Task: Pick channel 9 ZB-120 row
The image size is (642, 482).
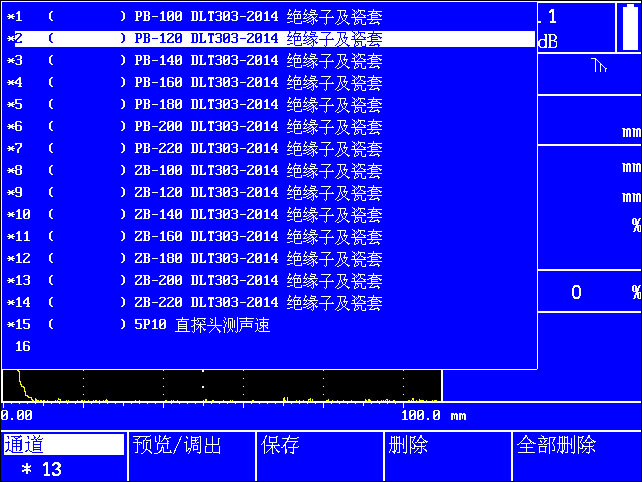Action: click(x=269, y=193)
